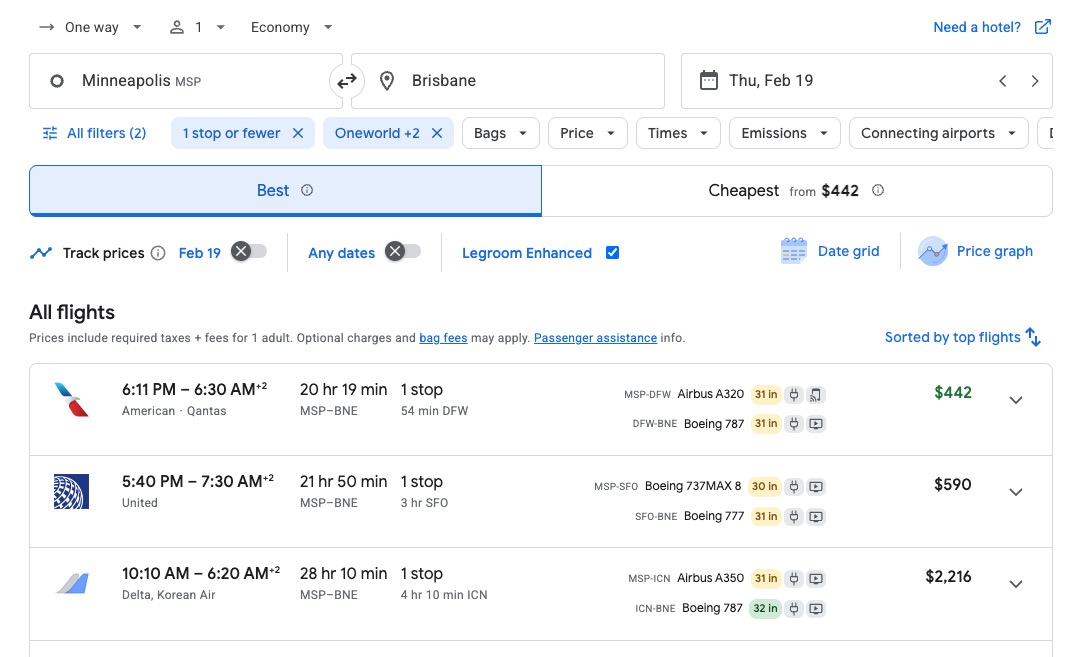Click the power outlet icon on MSP-DFW leg
The height and width of the screenshot is (657, 1084).
tap(794, 395)
